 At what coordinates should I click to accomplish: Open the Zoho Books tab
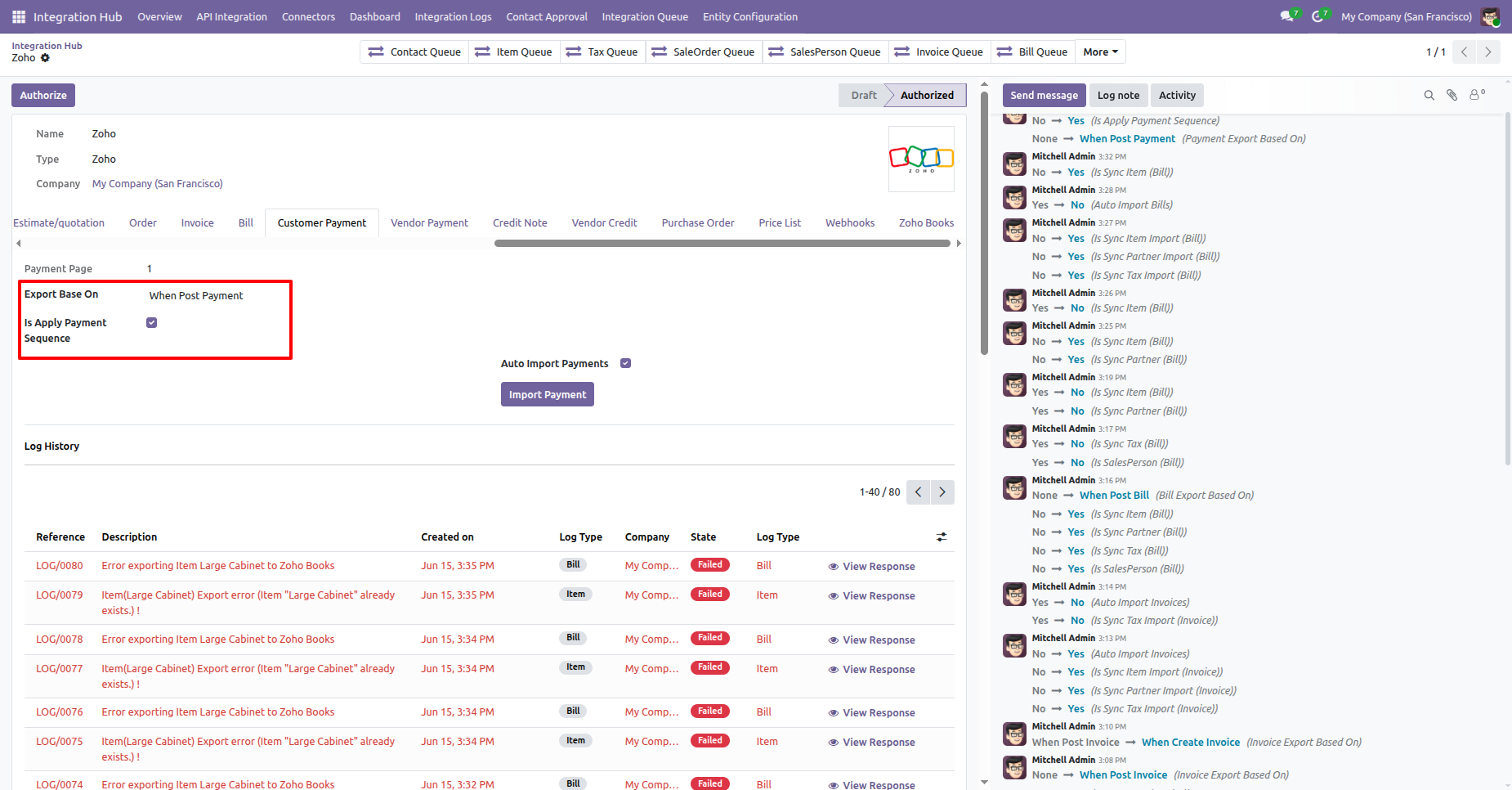926,222
